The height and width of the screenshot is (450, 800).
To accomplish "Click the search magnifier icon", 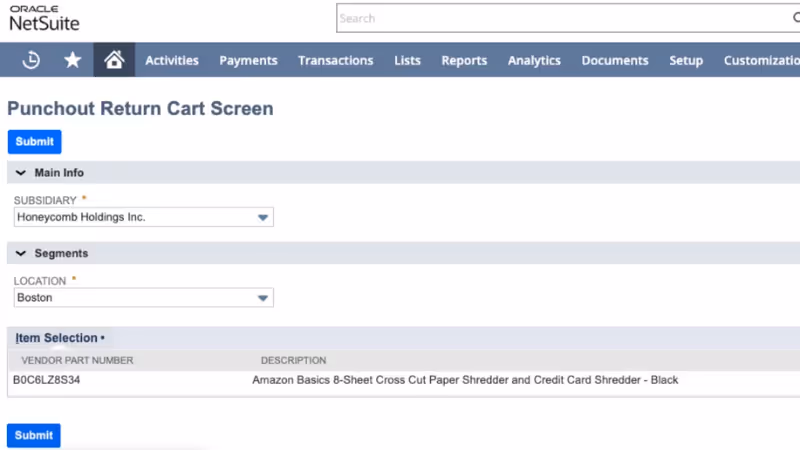I will pyautogui.click(x=796, y=18).
